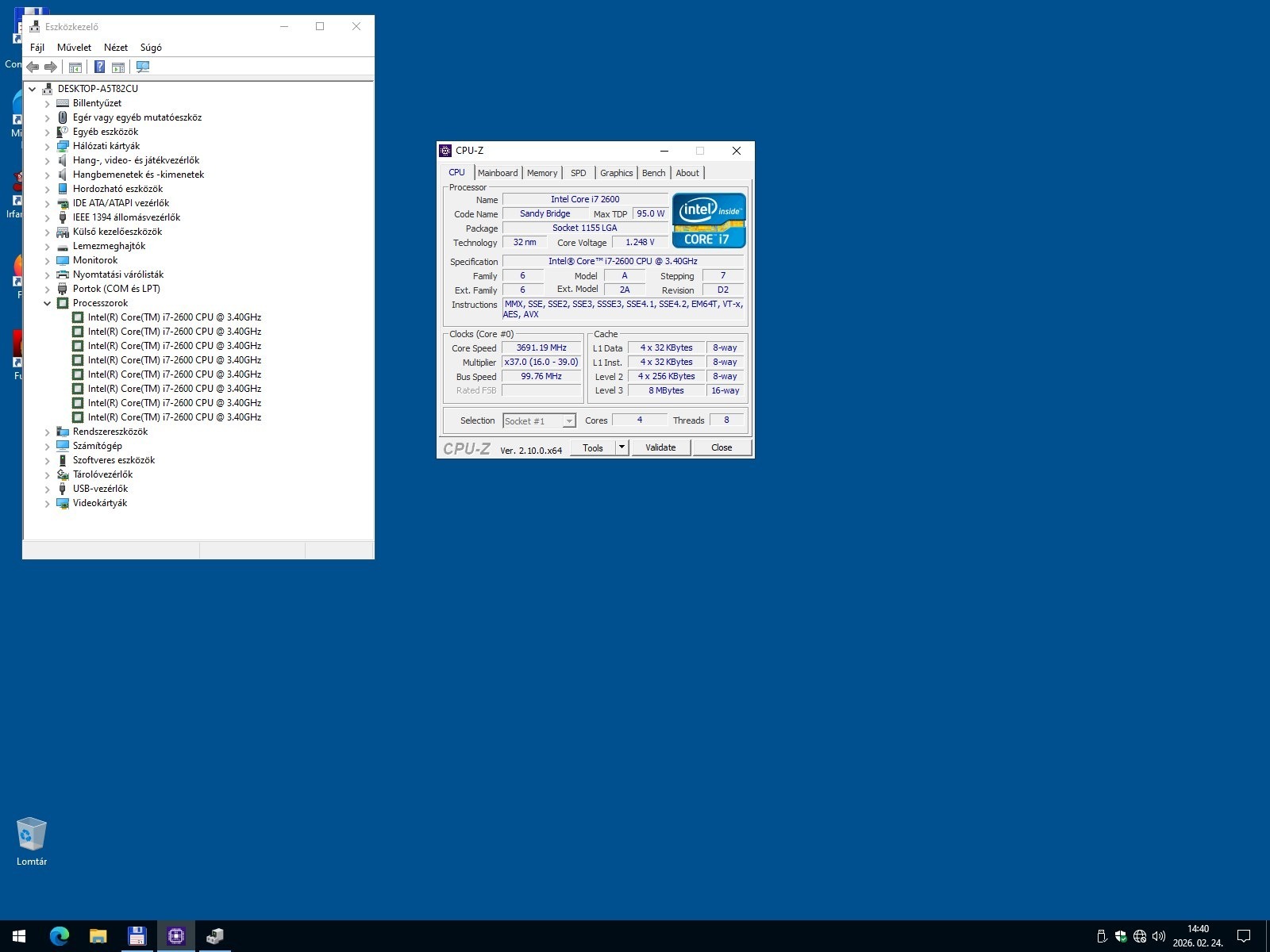The image size is (1270, 952).
Task: Open Help from the blue question-mark toolbar icon
Action: [x=99, y=67]
